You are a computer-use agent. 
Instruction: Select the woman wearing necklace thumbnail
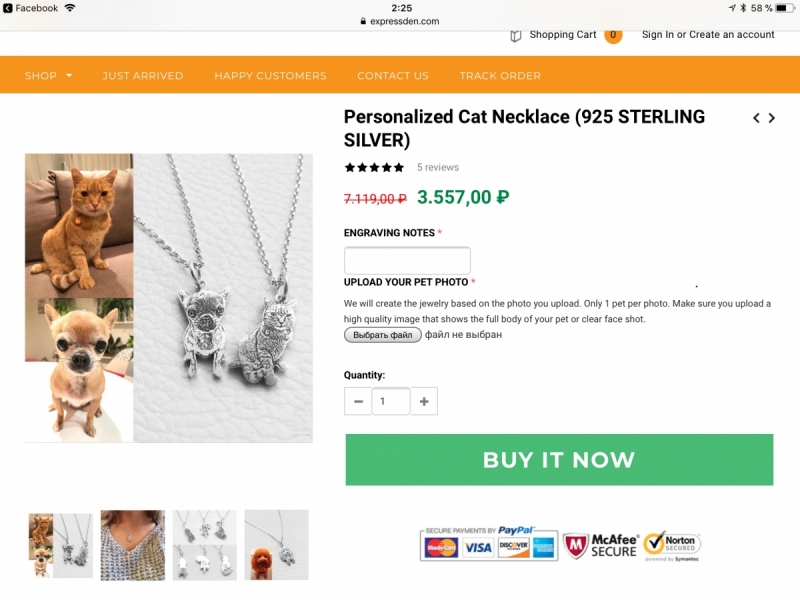(x=133, y=545)
